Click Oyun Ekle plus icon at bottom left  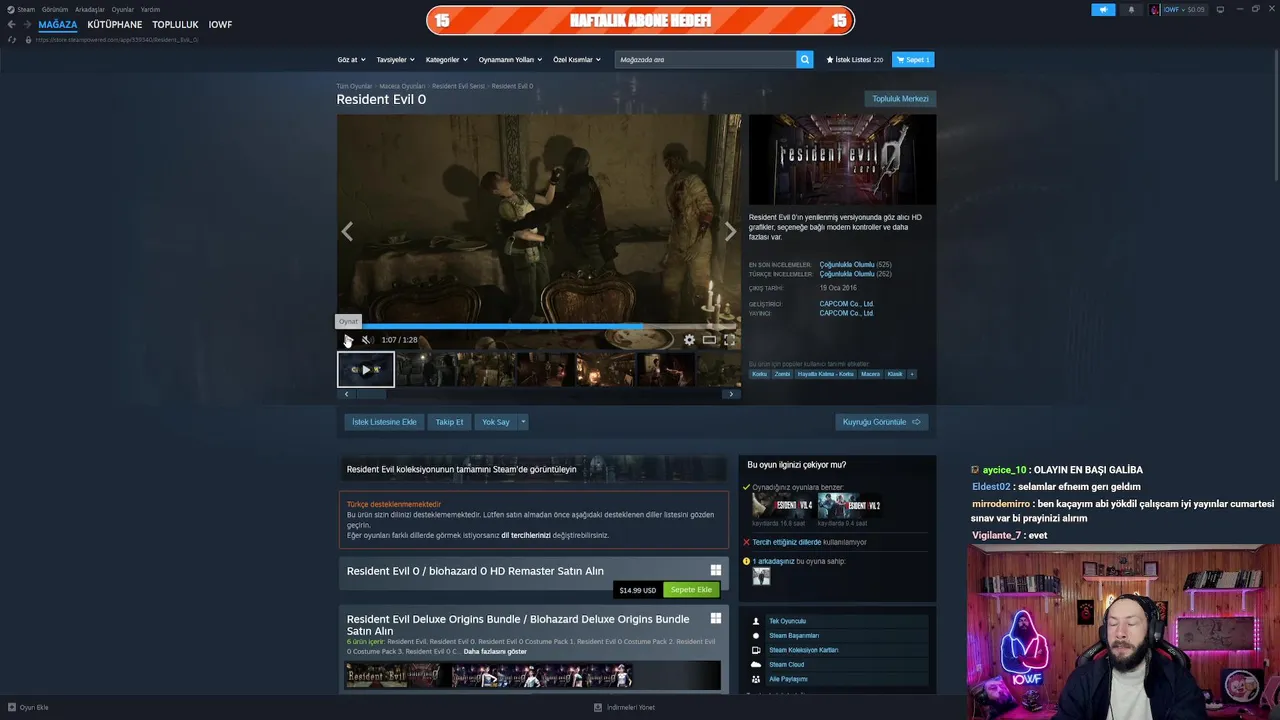click(x=11, y=707)
